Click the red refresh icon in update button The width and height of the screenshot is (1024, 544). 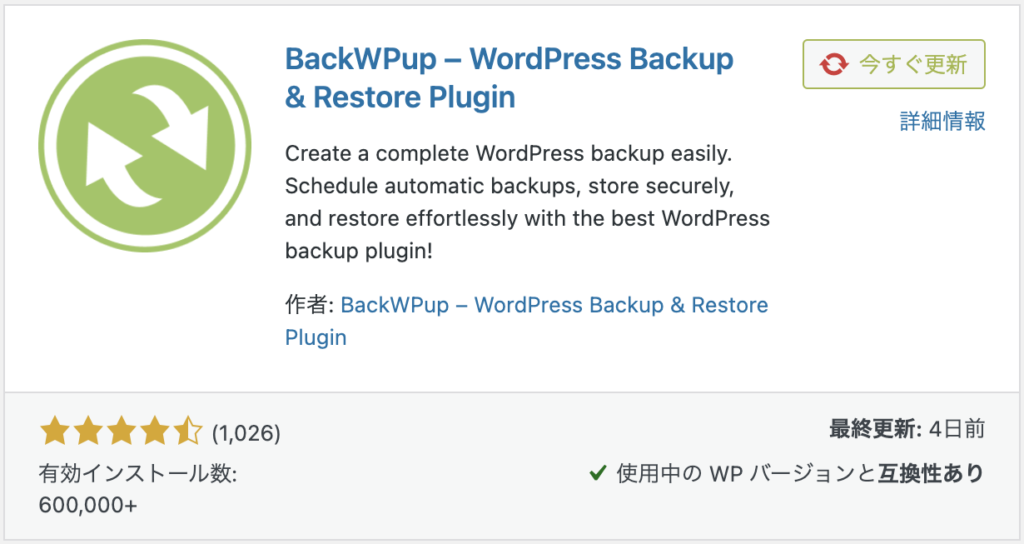click(832, 65)
